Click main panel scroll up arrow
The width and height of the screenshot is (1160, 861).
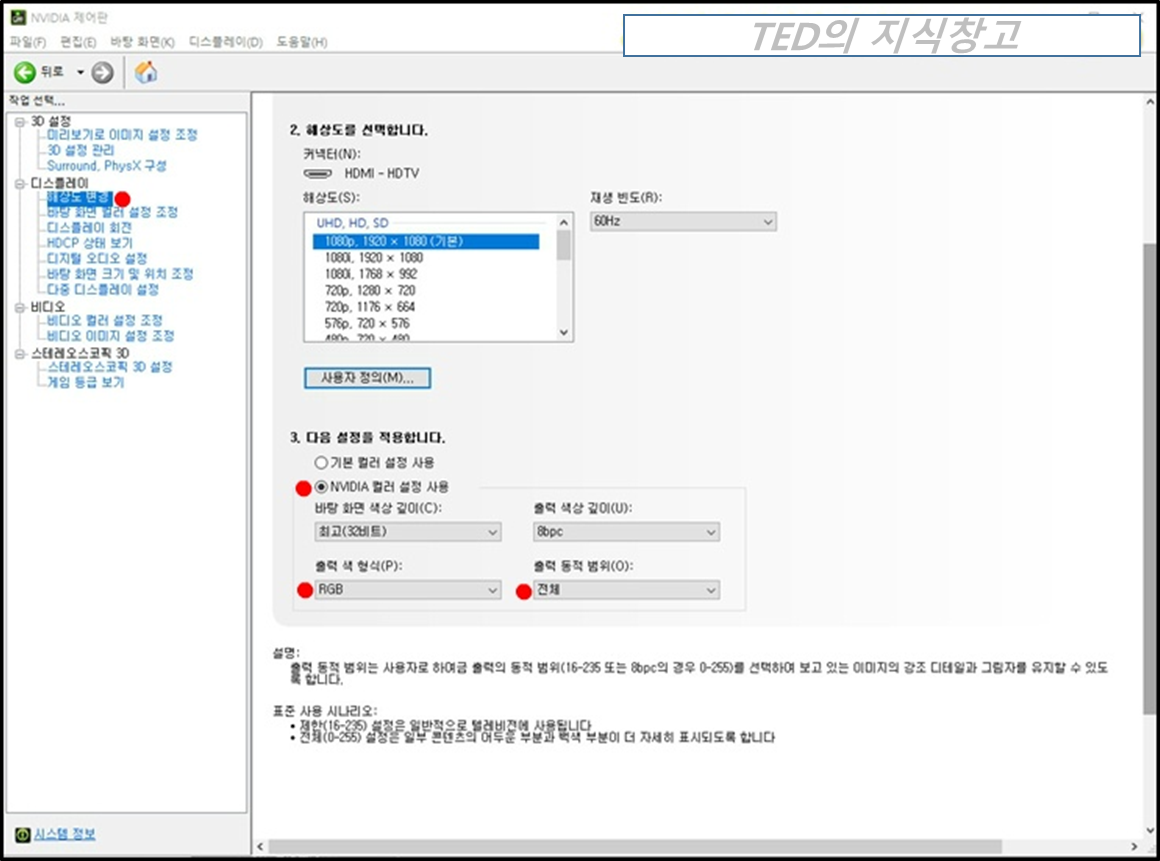(1150, 102)
